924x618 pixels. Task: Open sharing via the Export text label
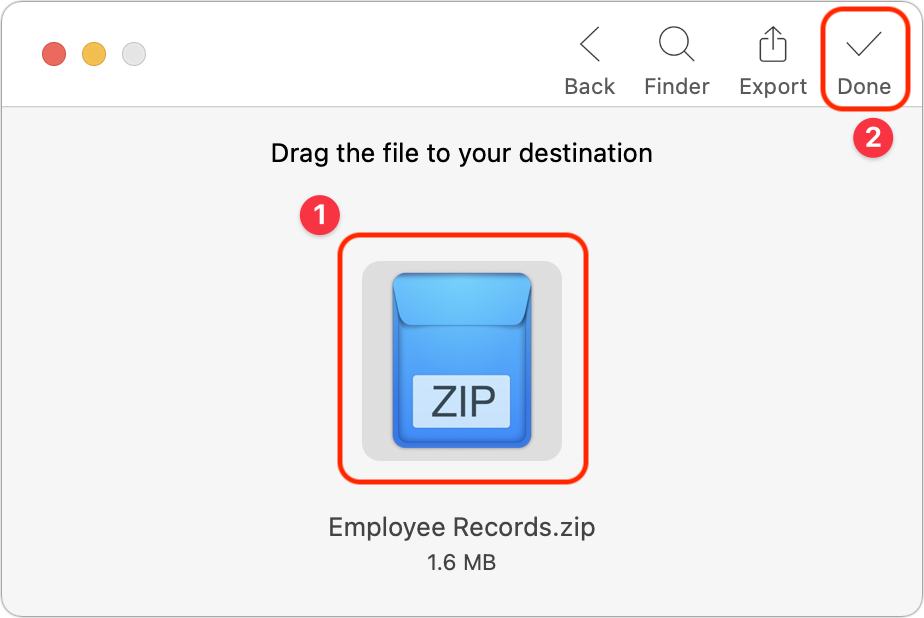coord(773,87)
